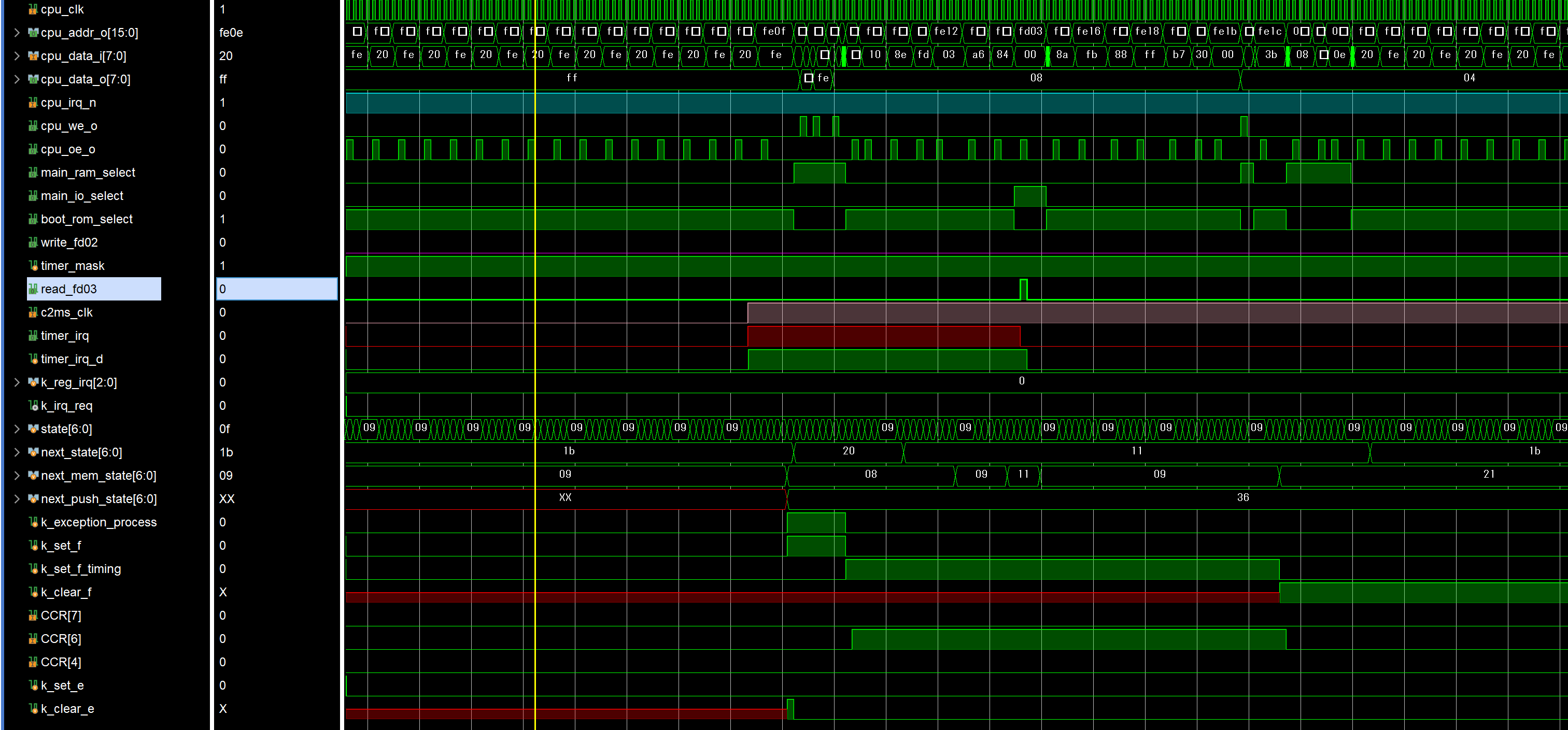Screen dimensions: 1568x730
Task: Click the cpu_addr_o bus signal icon
Action: [33, 32]
